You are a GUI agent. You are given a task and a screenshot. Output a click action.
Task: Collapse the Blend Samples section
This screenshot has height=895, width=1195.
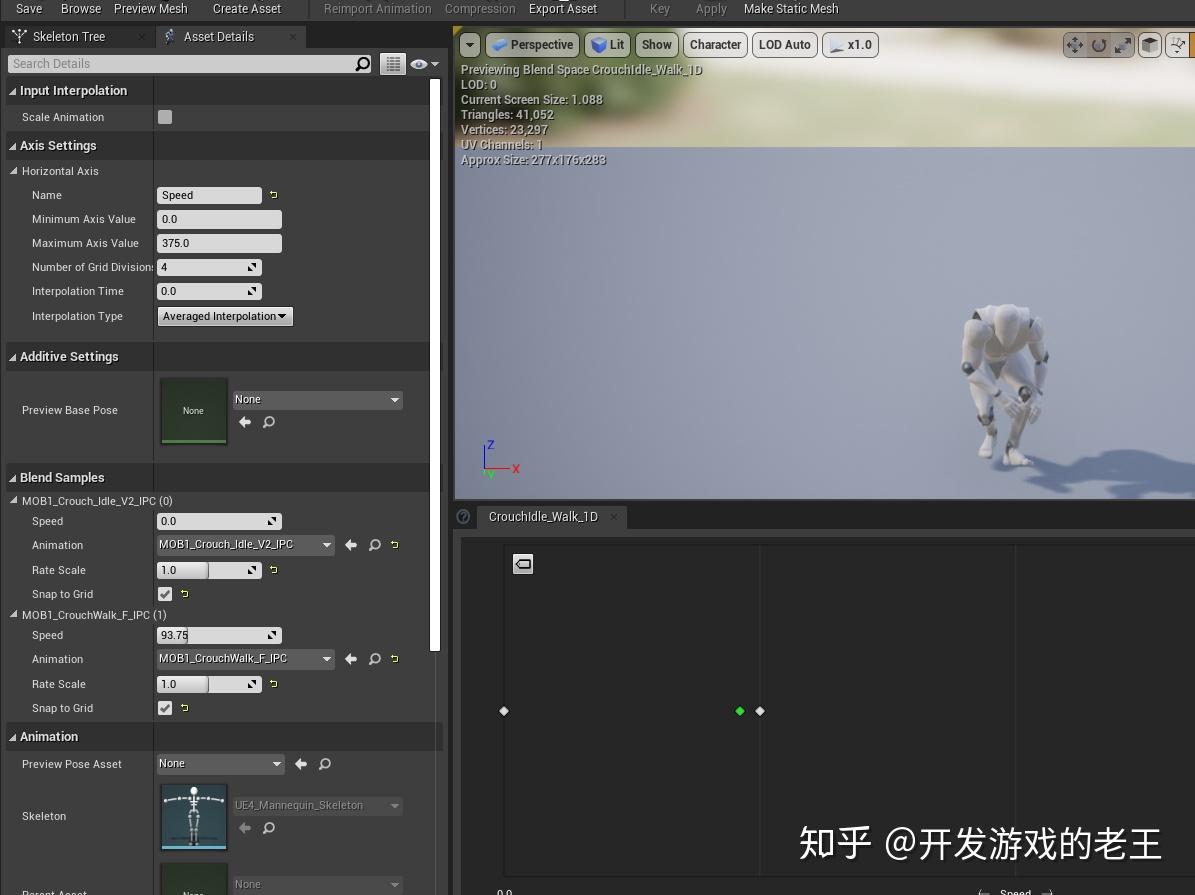point(14,477)
